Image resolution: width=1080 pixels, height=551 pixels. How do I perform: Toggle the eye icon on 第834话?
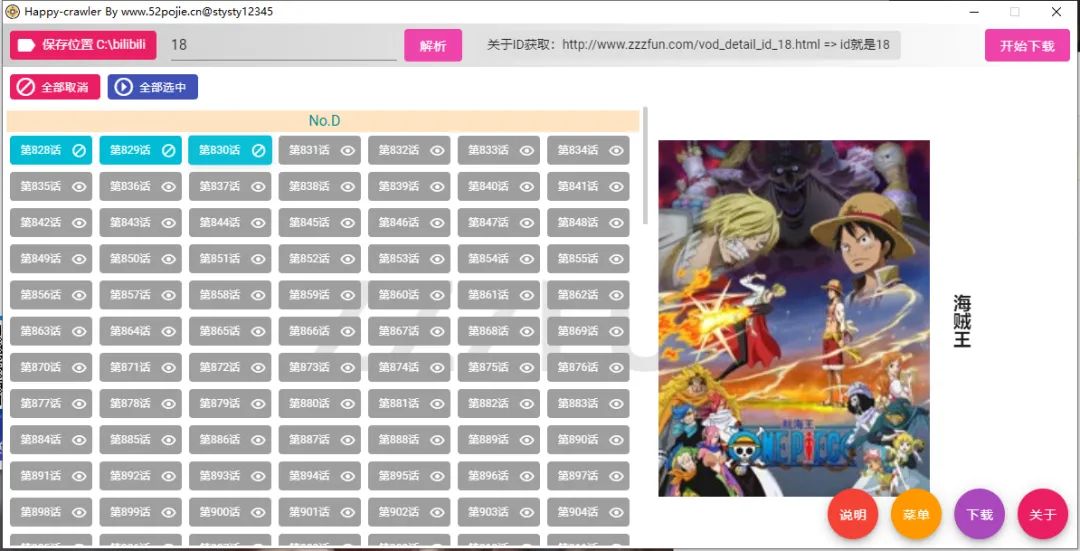tap(616, 150)
